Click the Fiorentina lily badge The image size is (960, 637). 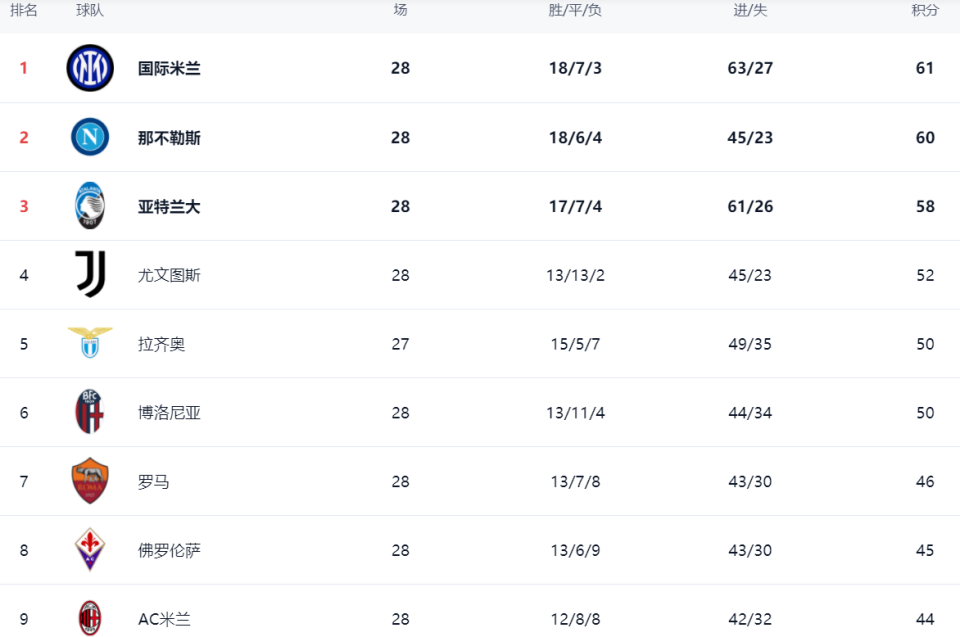point(90,550)
